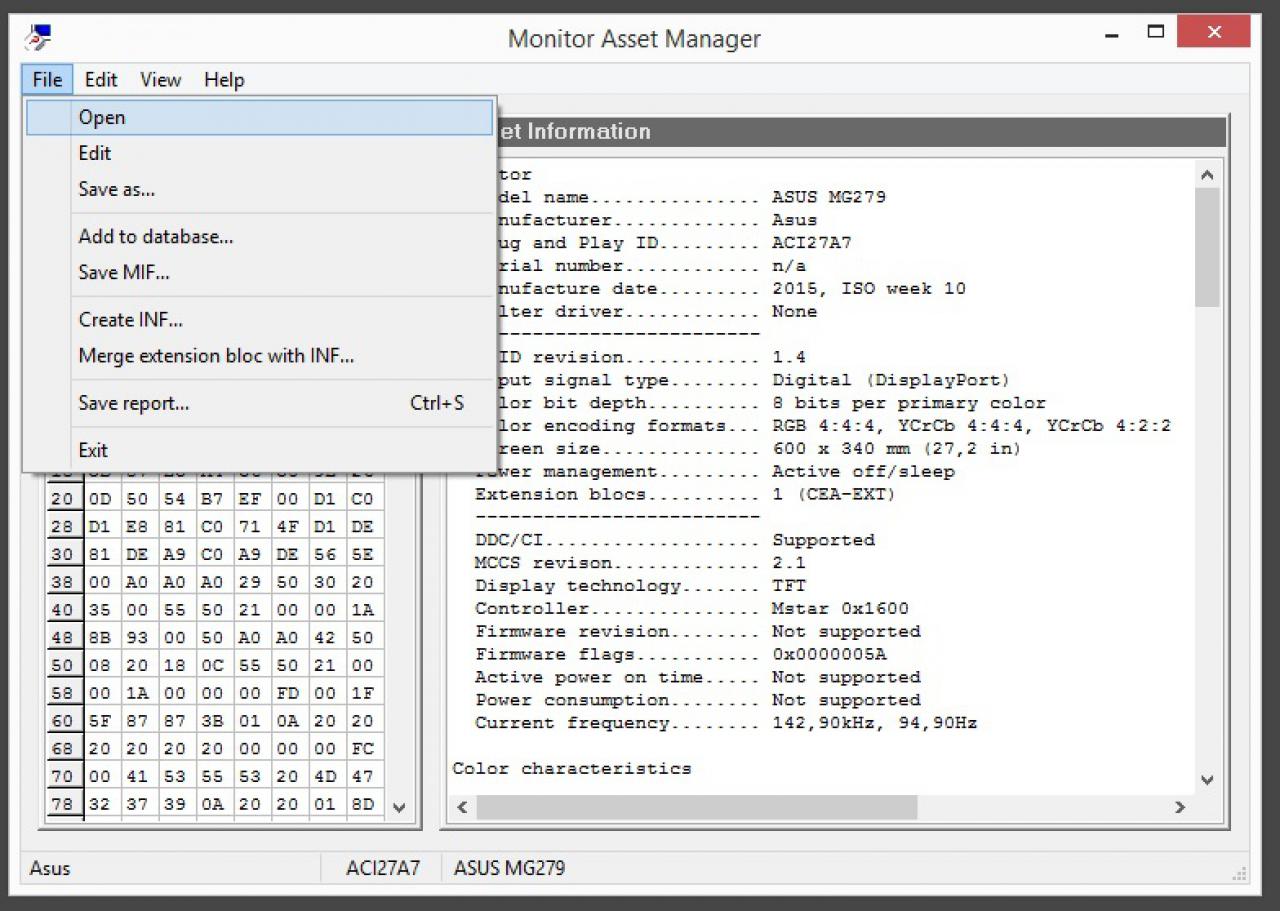Click hex row header 20
Screen dimensions: 1280x911
(63, 498)
